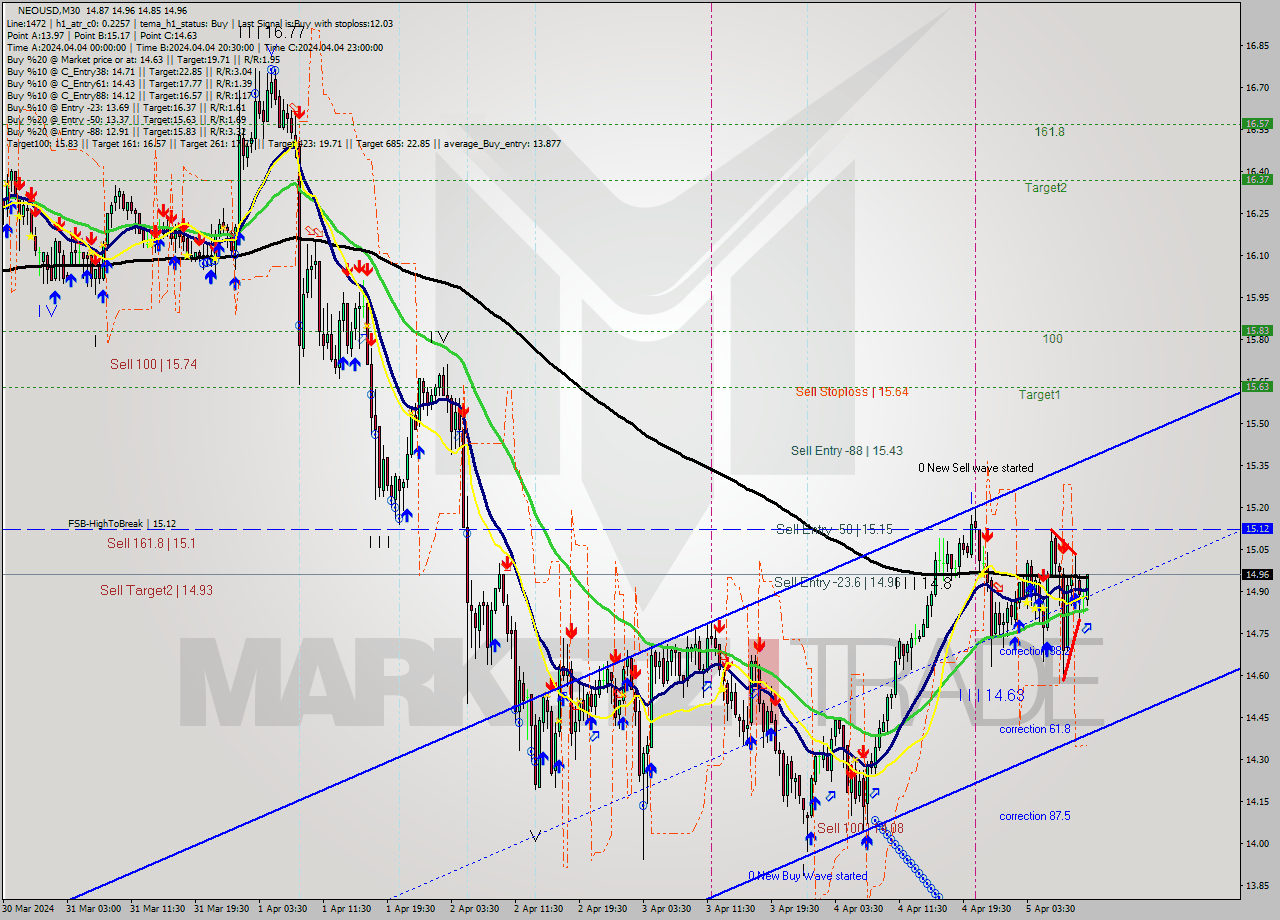Screen dimensions: 1280x920
Task: Select the '| | | 16.77' wave label
Action: point(270,32)
